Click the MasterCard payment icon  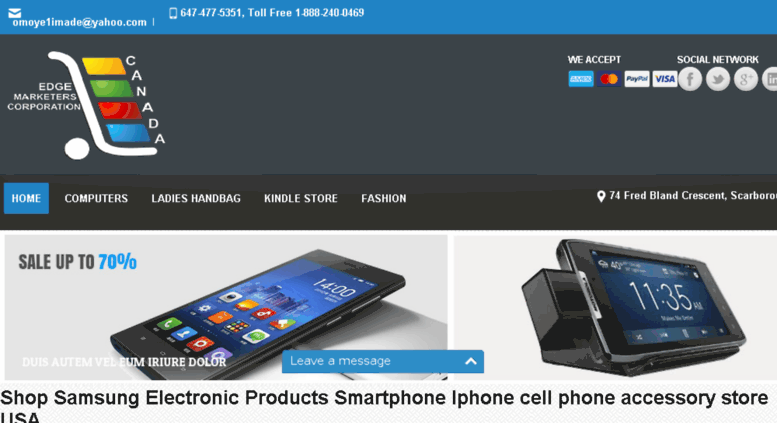(x=609, y=79)
